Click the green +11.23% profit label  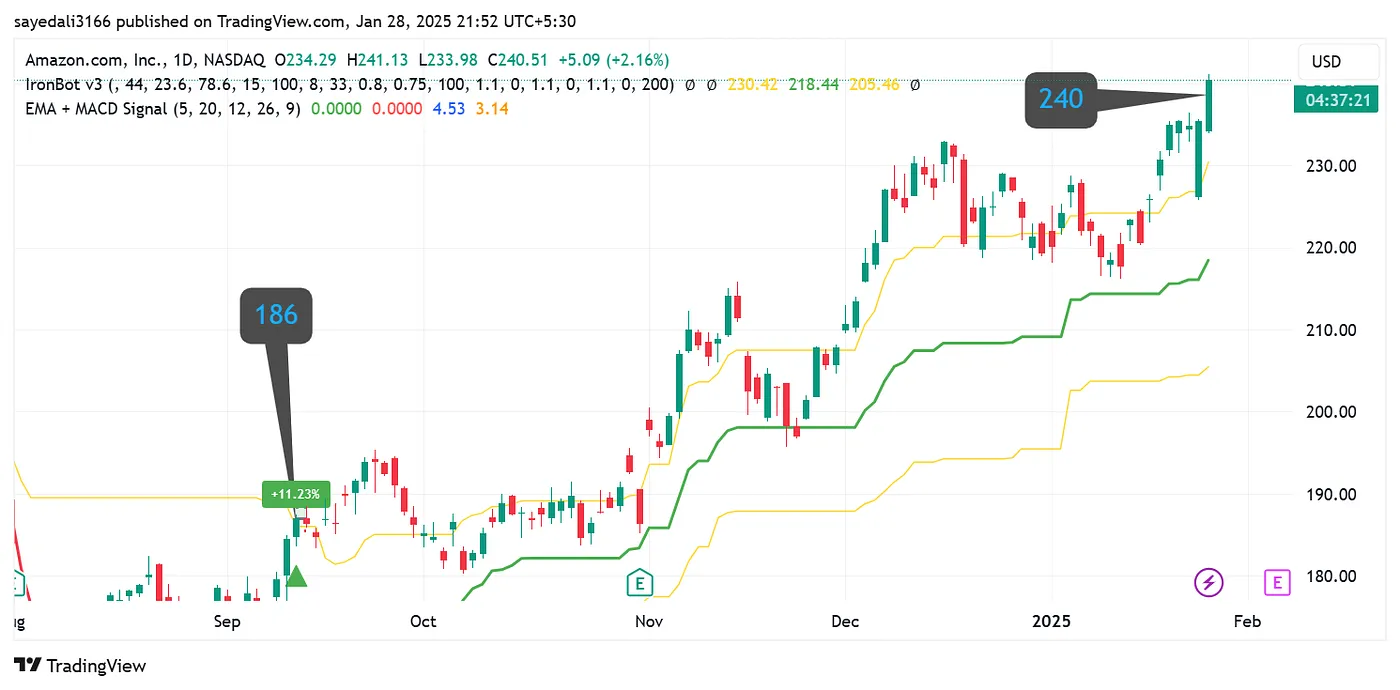tap(295, 494)
